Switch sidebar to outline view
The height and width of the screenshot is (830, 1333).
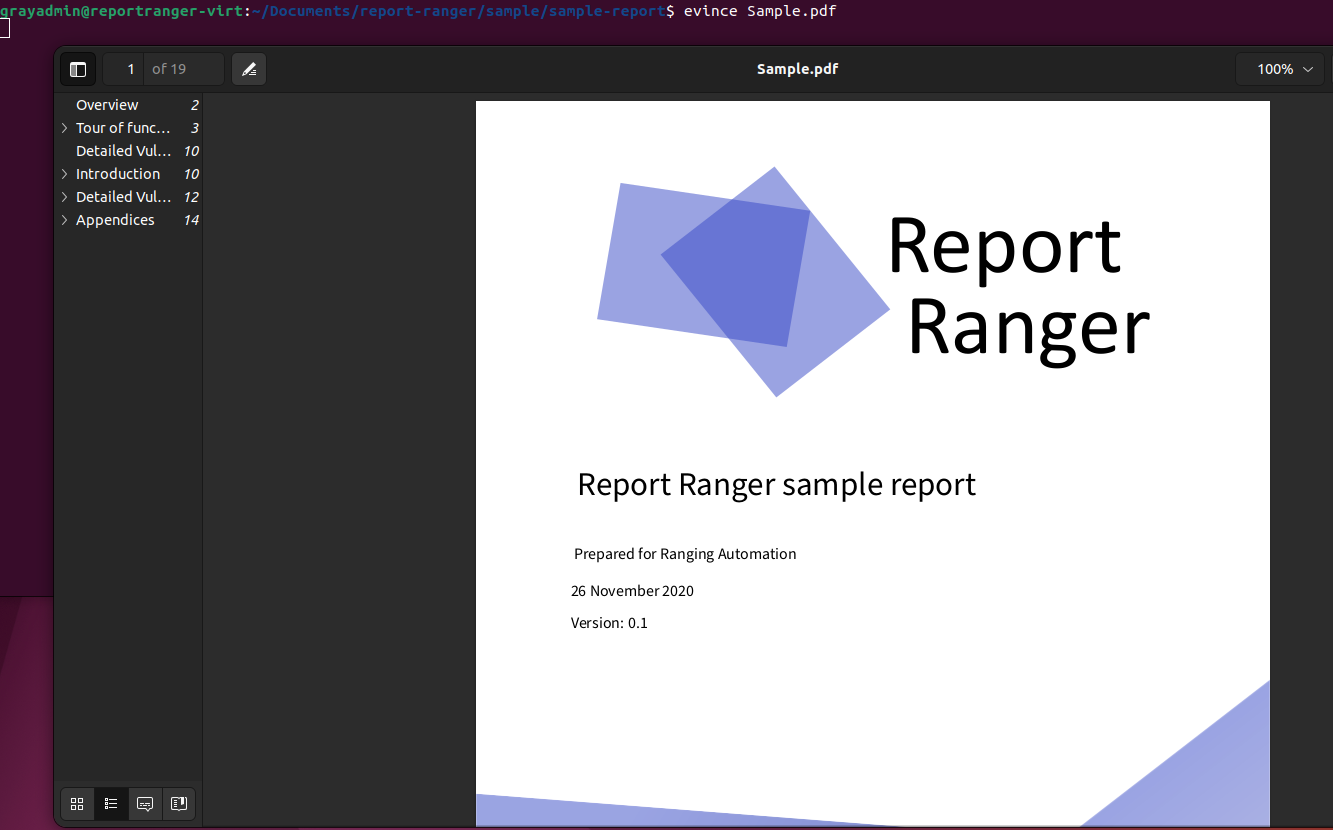tap(111, 803)
